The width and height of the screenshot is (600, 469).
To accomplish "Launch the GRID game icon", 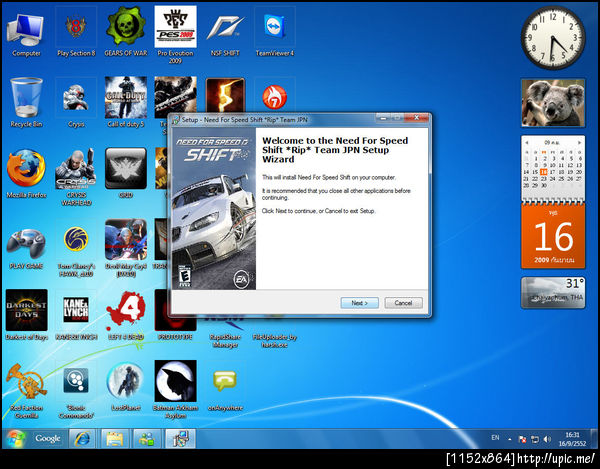I will coord(126,173).
